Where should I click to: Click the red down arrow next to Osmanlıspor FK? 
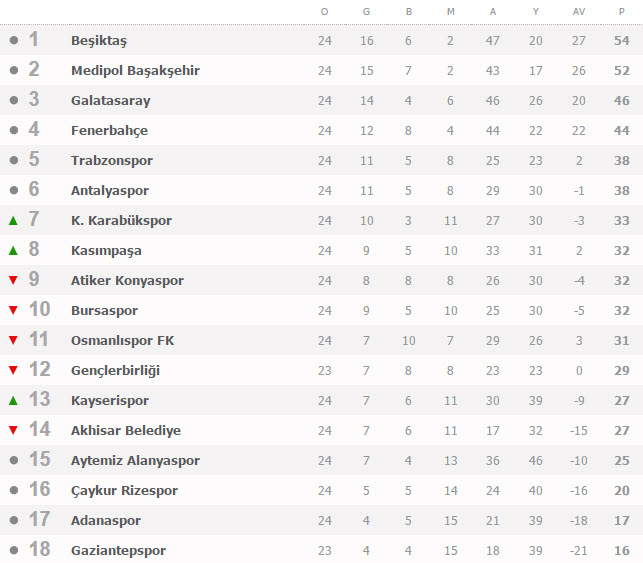tap(14, 340)
